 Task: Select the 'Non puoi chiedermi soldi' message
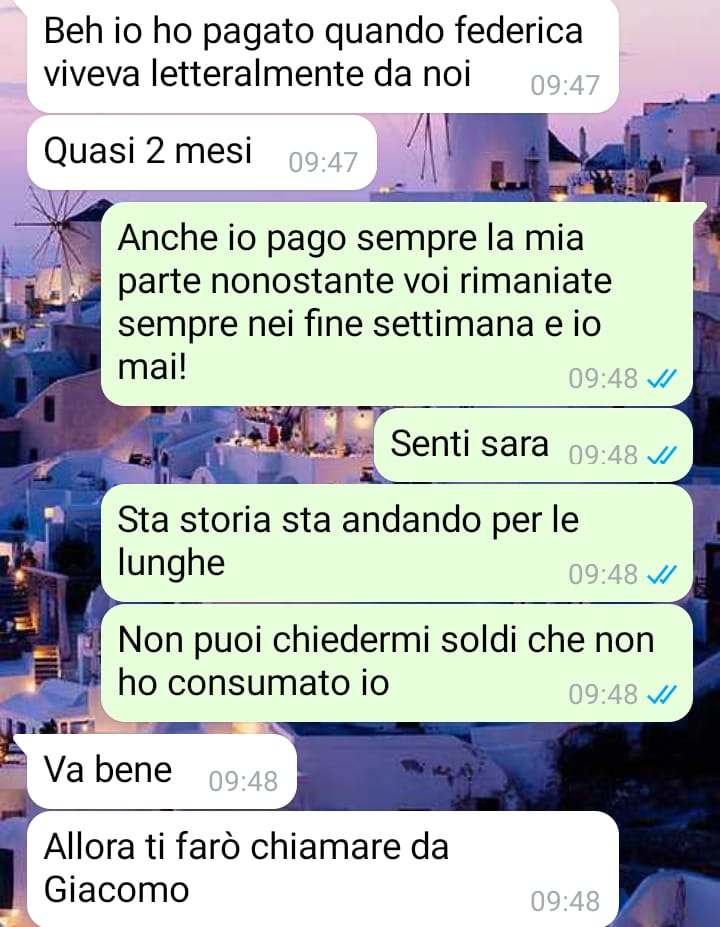[397, 663]
